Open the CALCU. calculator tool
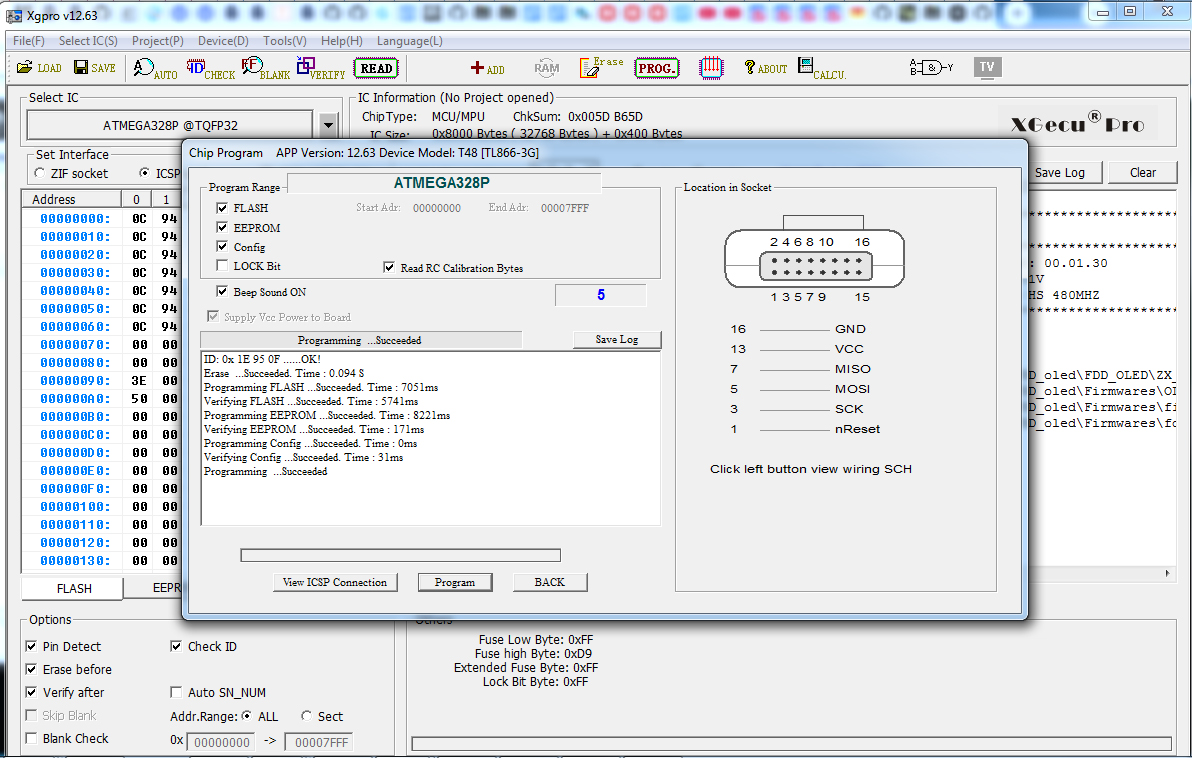 pos(822,68)
